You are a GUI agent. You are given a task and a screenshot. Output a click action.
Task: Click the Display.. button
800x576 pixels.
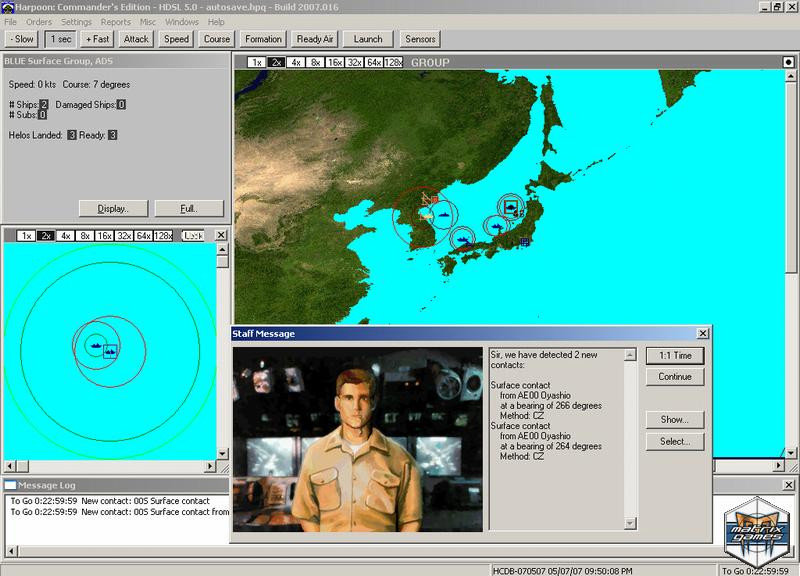[x=113, y=209]
